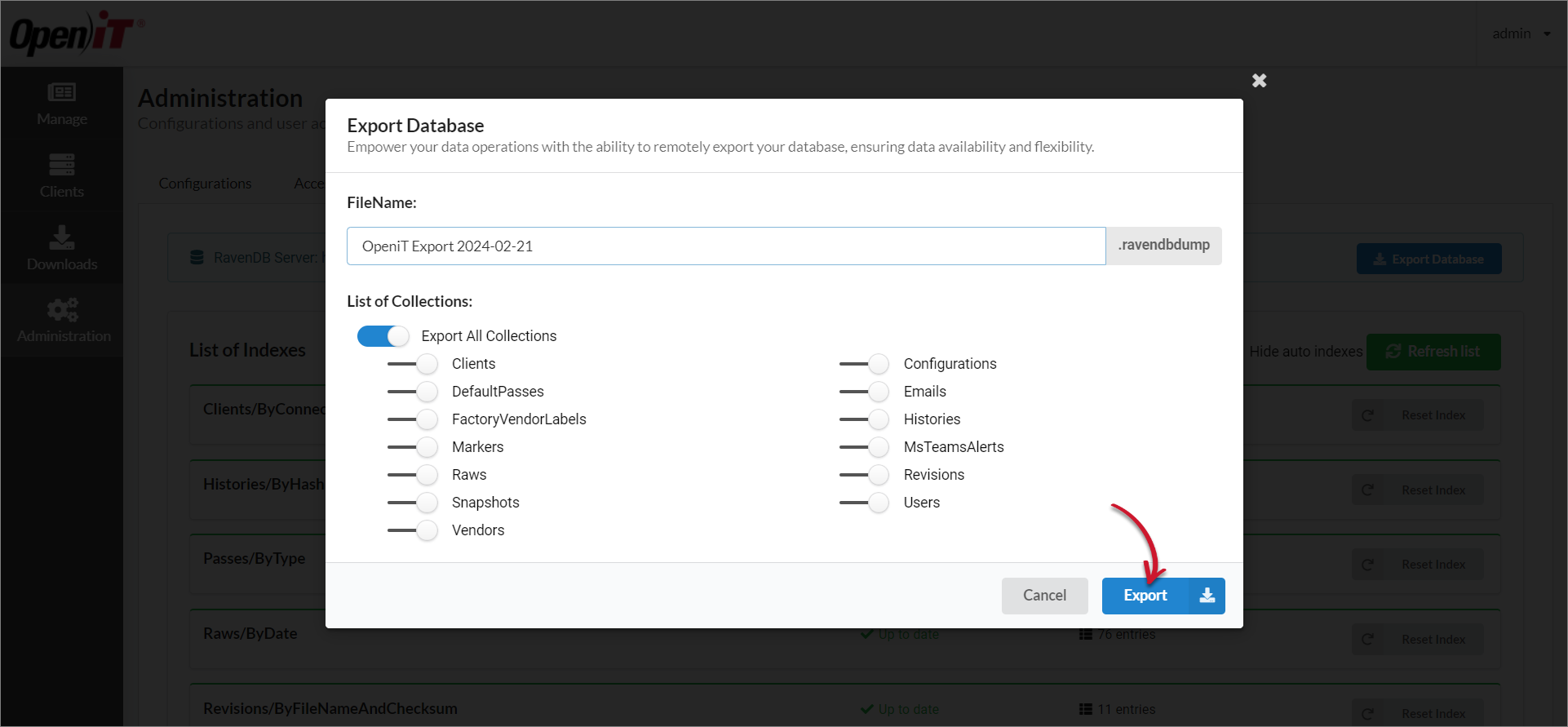Viewport: 1568px width, 727px height.
Task: Reset Index for Raws/ByDate row
Action: [1418, 640]
